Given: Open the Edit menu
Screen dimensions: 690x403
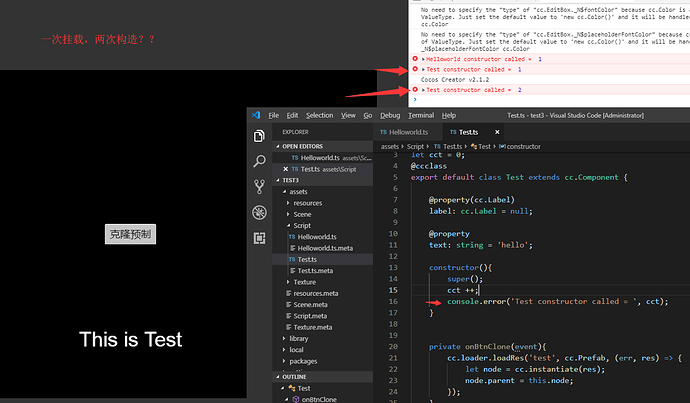Looking at the screenshot, I should 292,115.
